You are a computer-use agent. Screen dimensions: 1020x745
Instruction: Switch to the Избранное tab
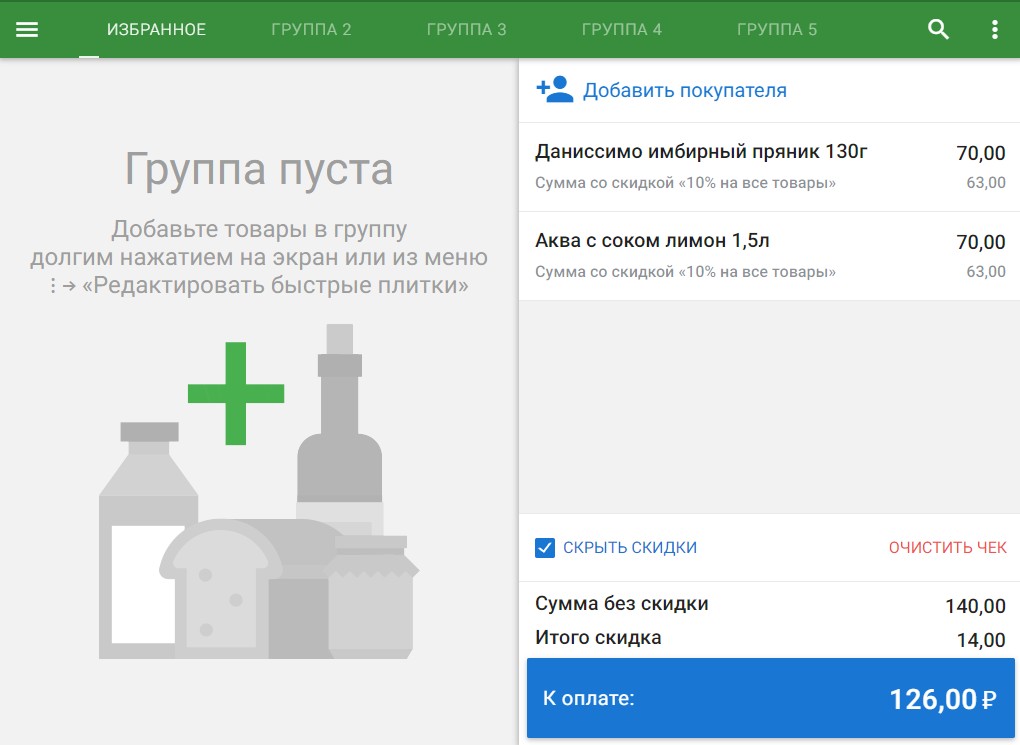pyautogui.click(x=156, y=29)
